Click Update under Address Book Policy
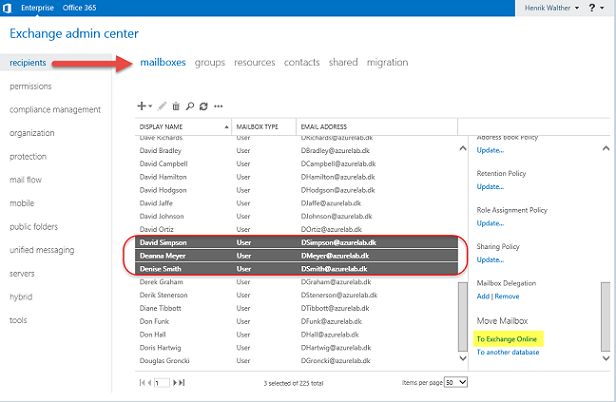This screenshot has height=402, width=616. click(x=490, y=150)
